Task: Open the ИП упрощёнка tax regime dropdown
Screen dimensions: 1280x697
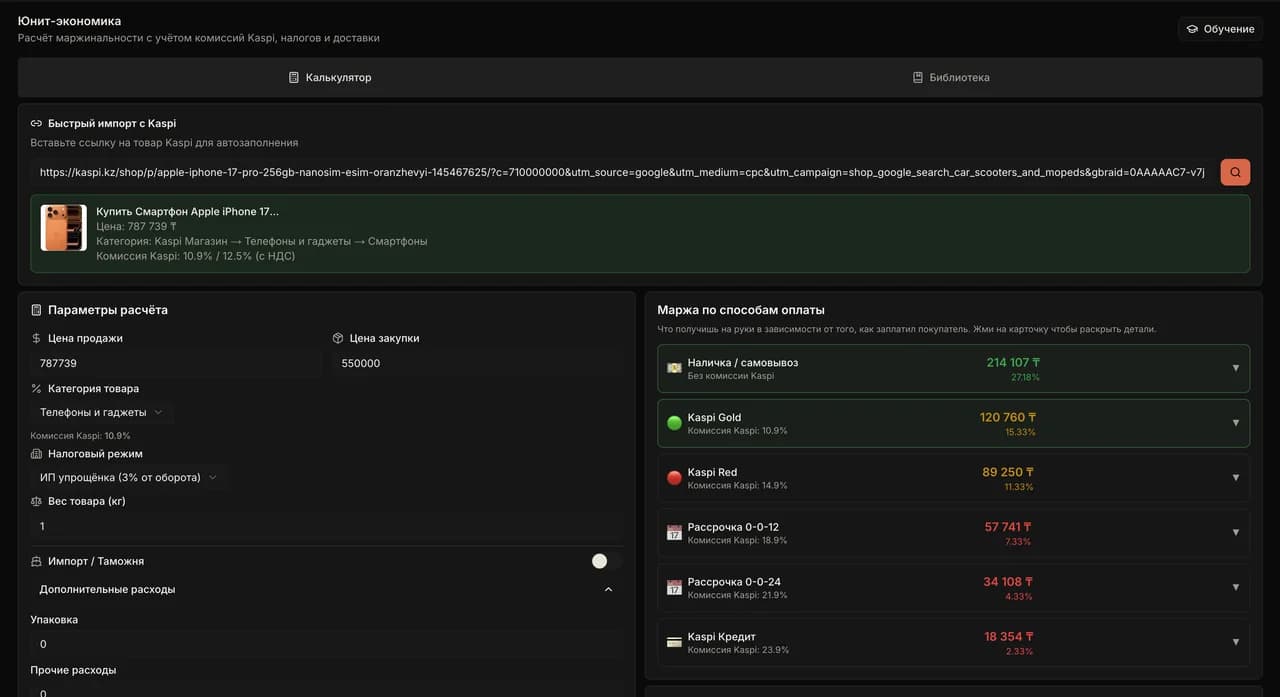Action: 128,477
